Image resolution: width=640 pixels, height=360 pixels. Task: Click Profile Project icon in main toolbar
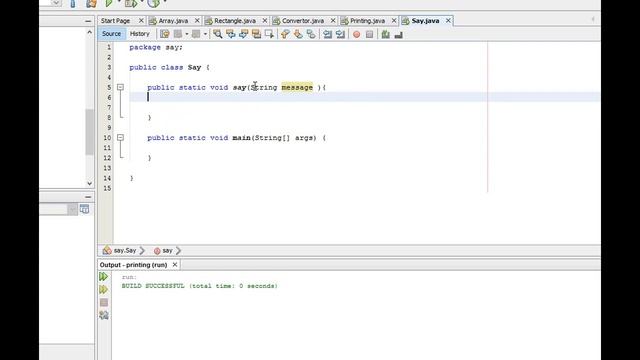(x=153, y=3)
